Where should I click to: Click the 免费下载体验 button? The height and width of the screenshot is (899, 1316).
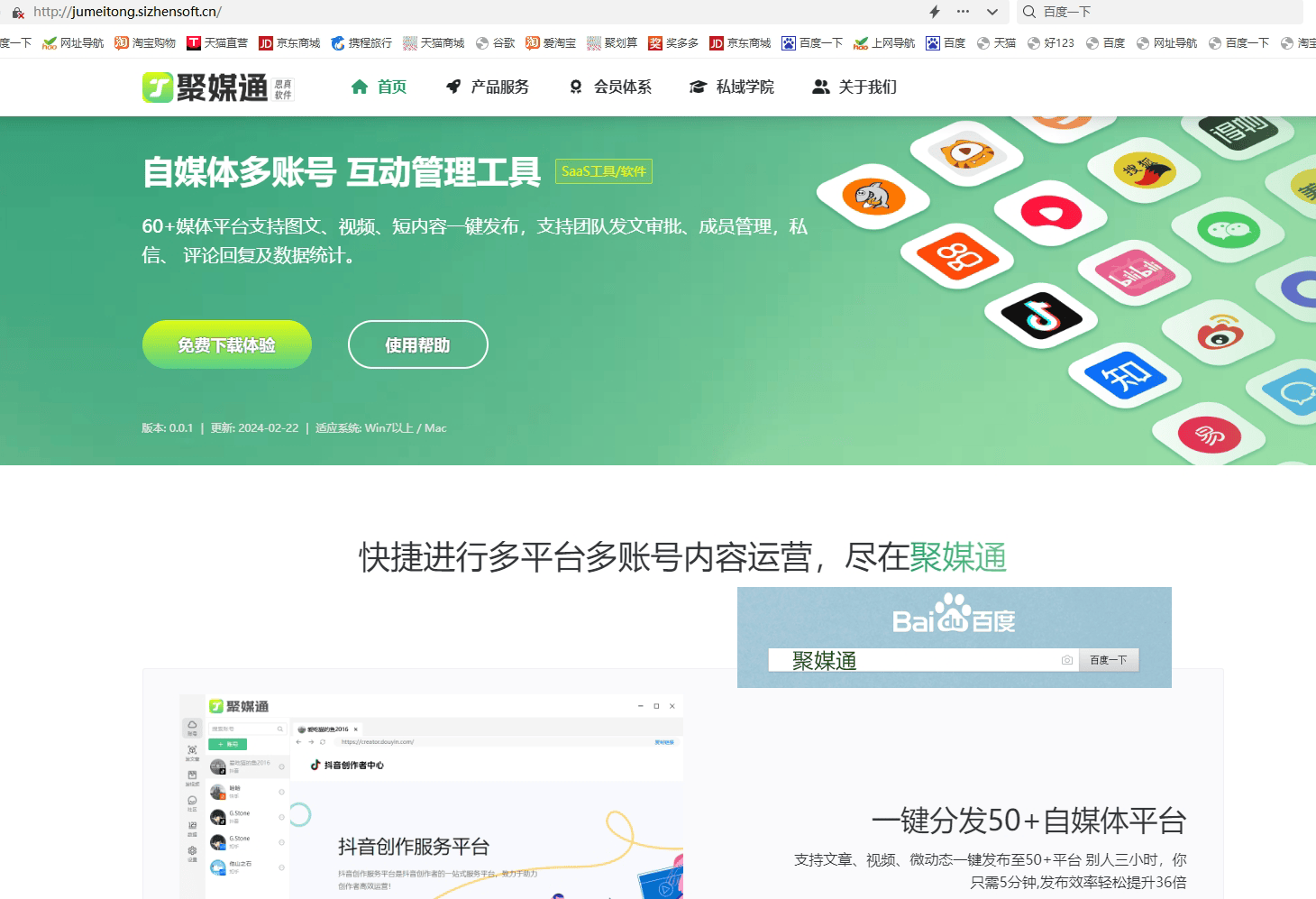click(227, 344)
